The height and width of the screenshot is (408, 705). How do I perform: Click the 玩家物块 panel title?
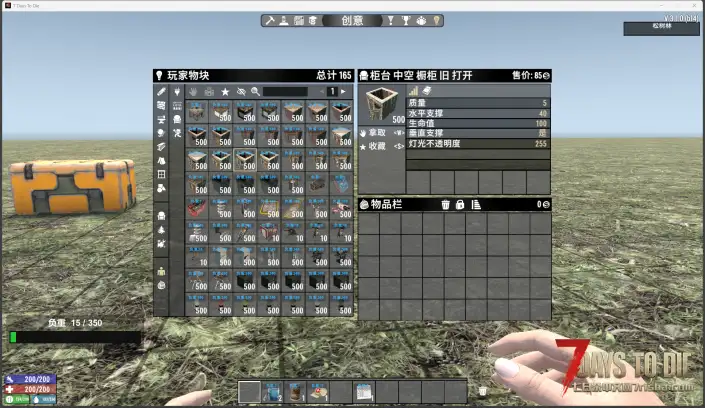pyautogui.click(x=188, y=75)
